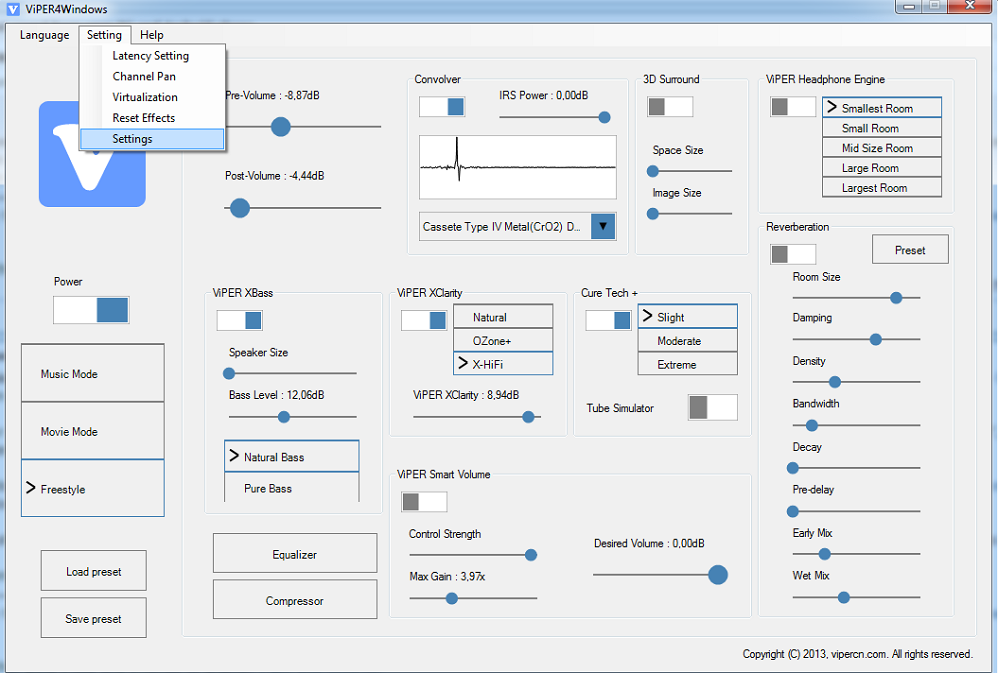998x673 pixels.
Task: Enable the 3D Surround switch
Action: (670, 106)
